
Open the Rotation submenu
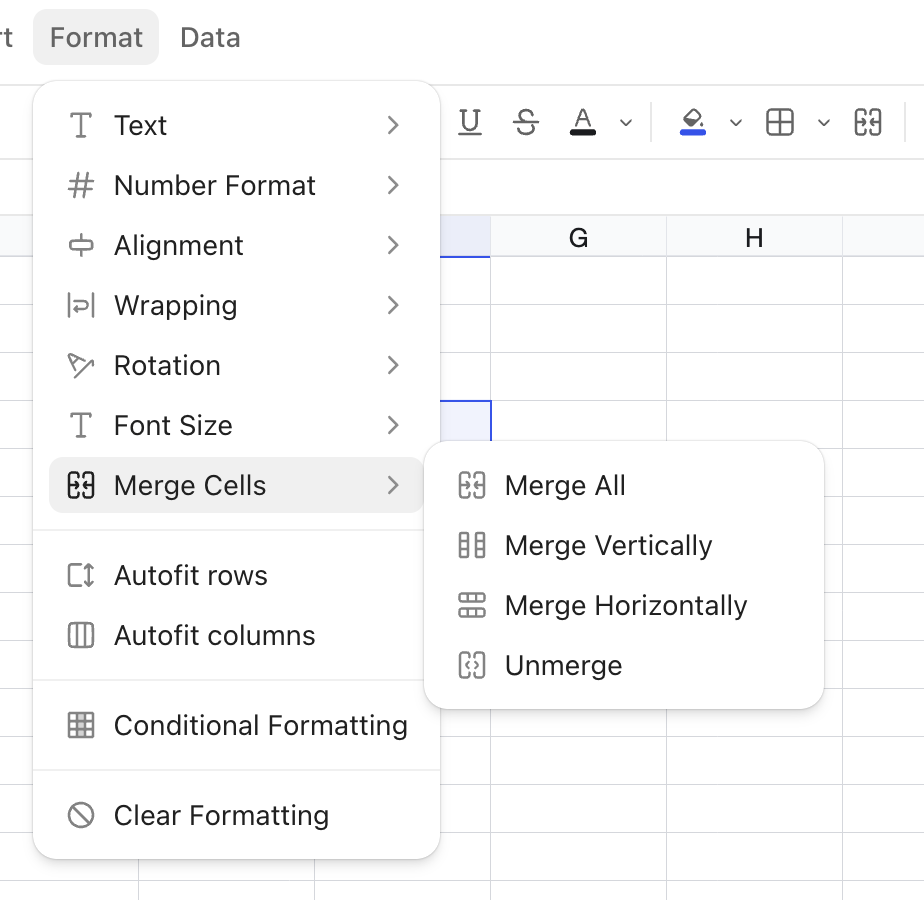(236, 365)
